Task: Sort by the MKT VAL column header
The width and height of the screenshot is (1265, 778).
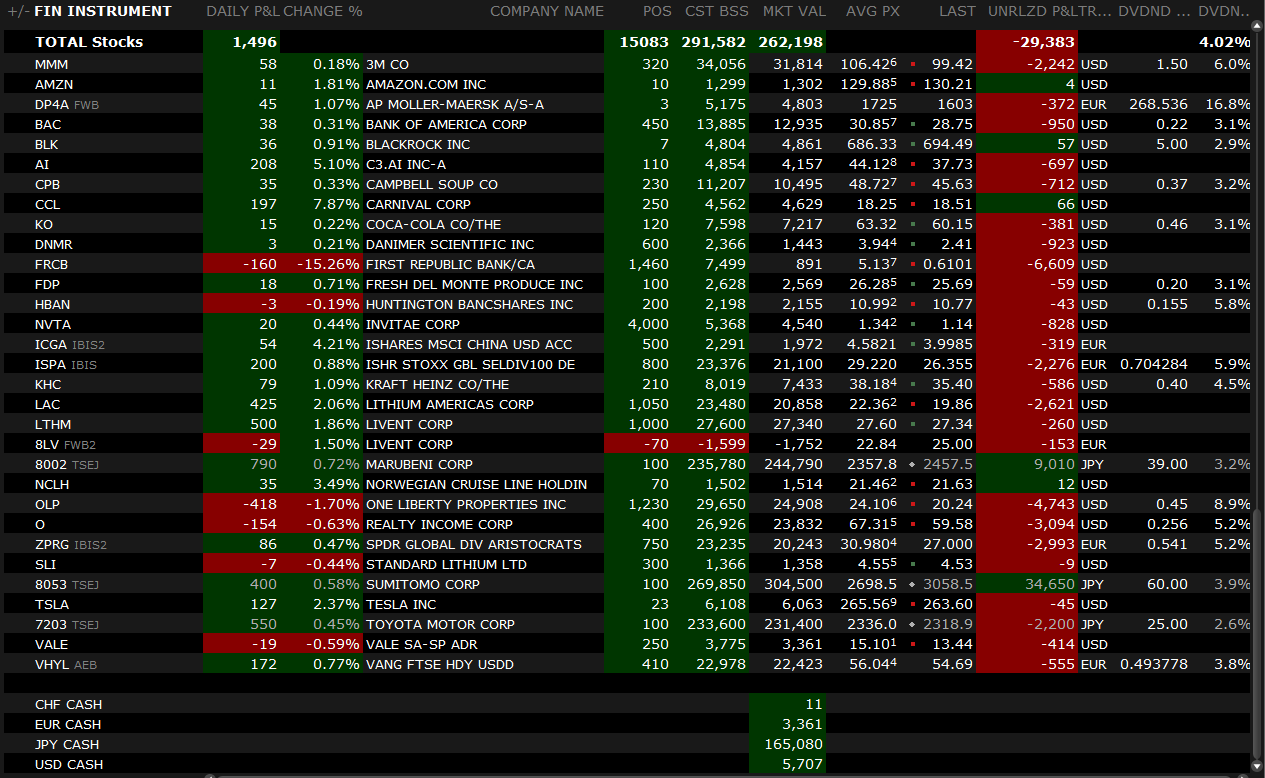Action: pyautogui.click(x=793, y=11)
